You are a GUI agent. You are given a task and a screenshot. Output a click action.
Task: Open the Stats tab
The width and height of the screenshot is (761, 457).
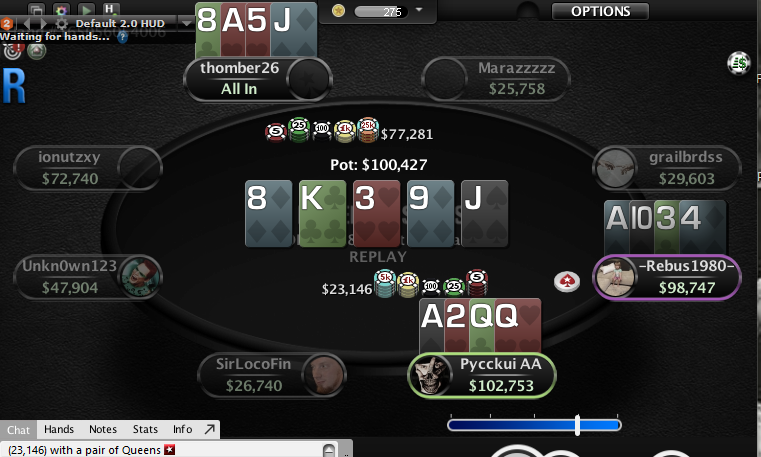click(145, 429)
